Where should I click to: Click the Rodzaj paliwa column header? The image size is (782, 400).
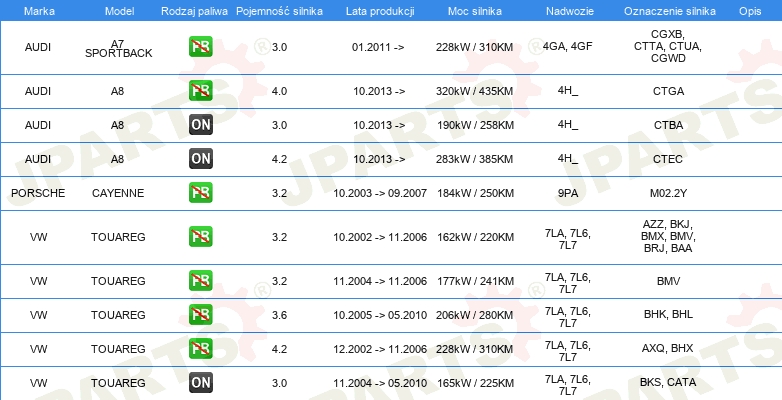195,11
